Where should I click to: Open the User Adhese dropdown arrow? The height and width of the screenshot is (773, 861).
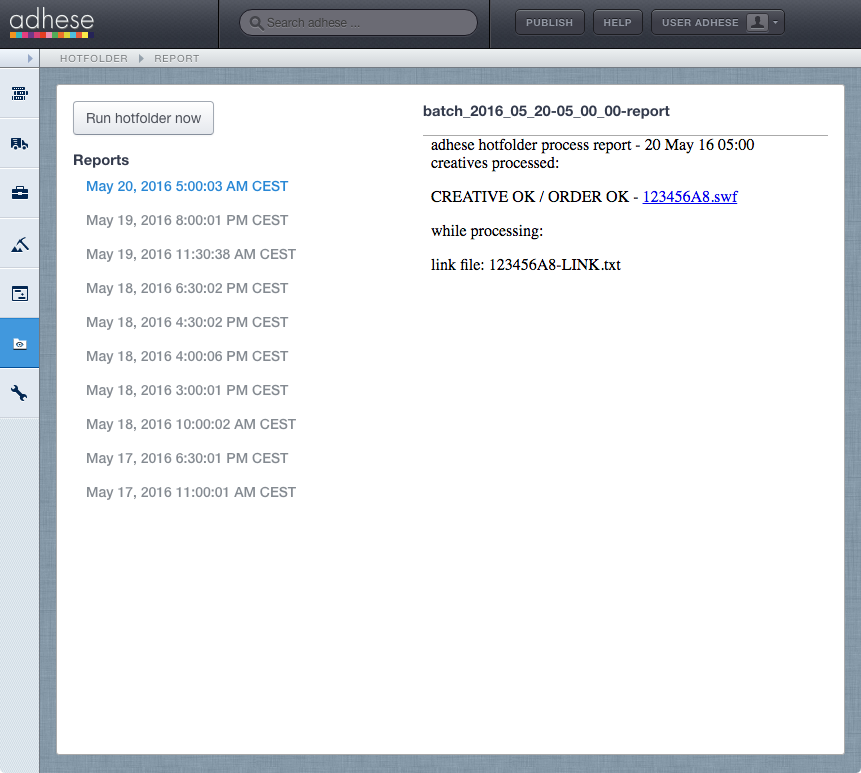[x=775, y=23]
